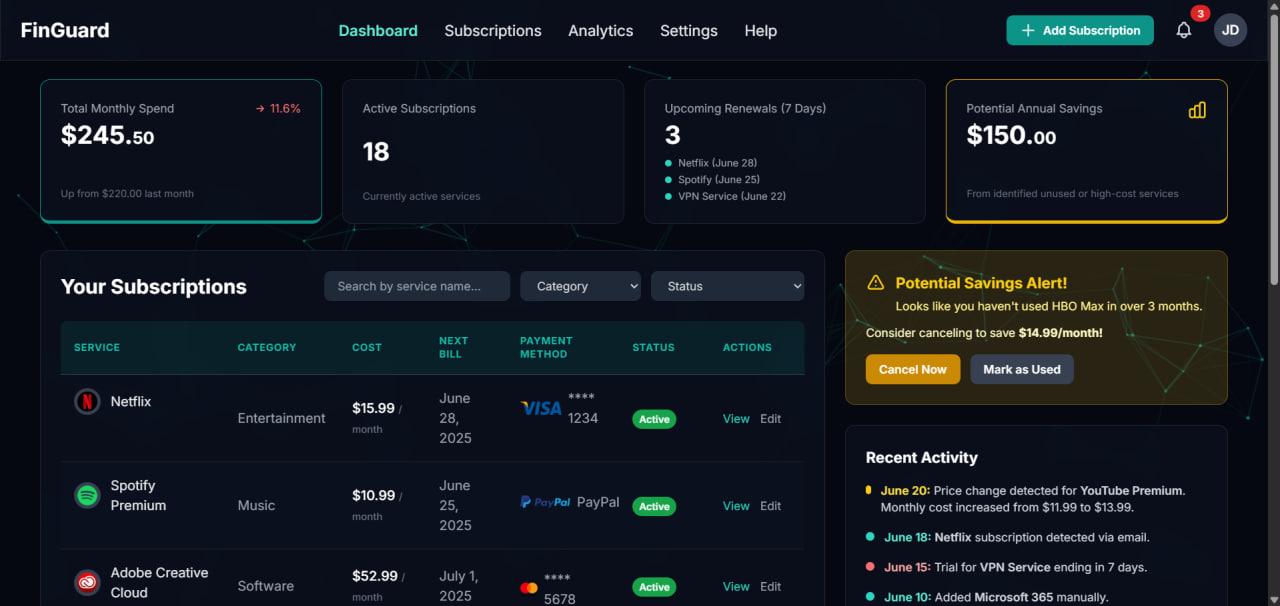Click the warning triangle alert icon
This screenshot has width=1280, height=606.
875,283
